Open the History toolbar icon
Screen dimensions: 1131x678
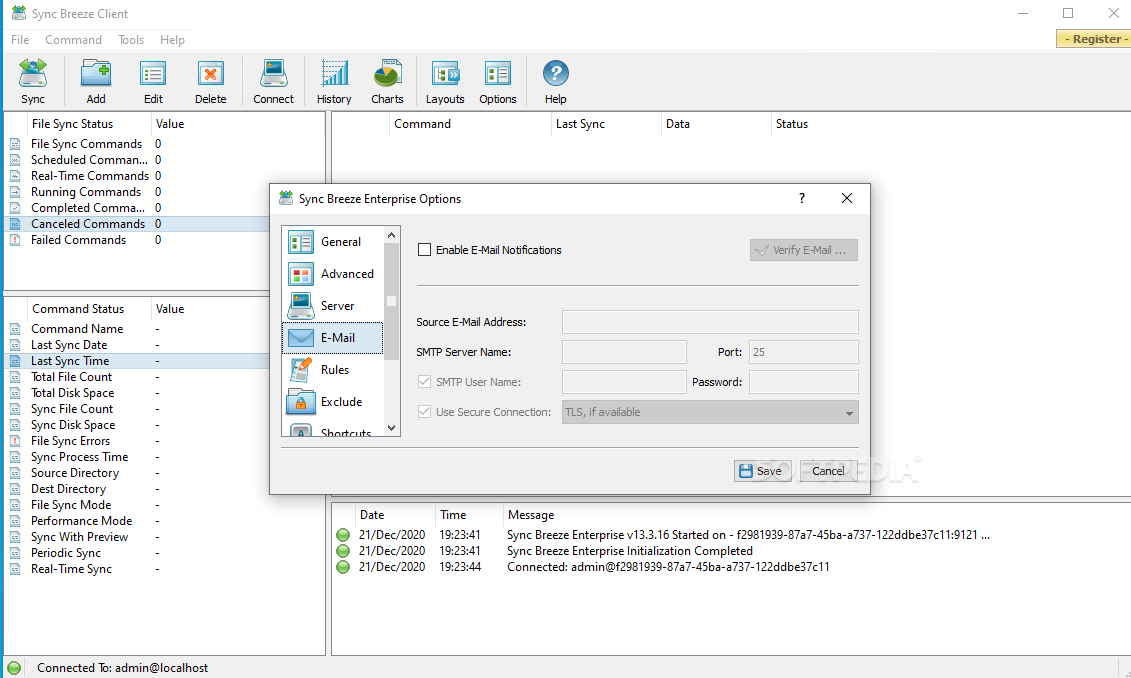pos(334,74)
